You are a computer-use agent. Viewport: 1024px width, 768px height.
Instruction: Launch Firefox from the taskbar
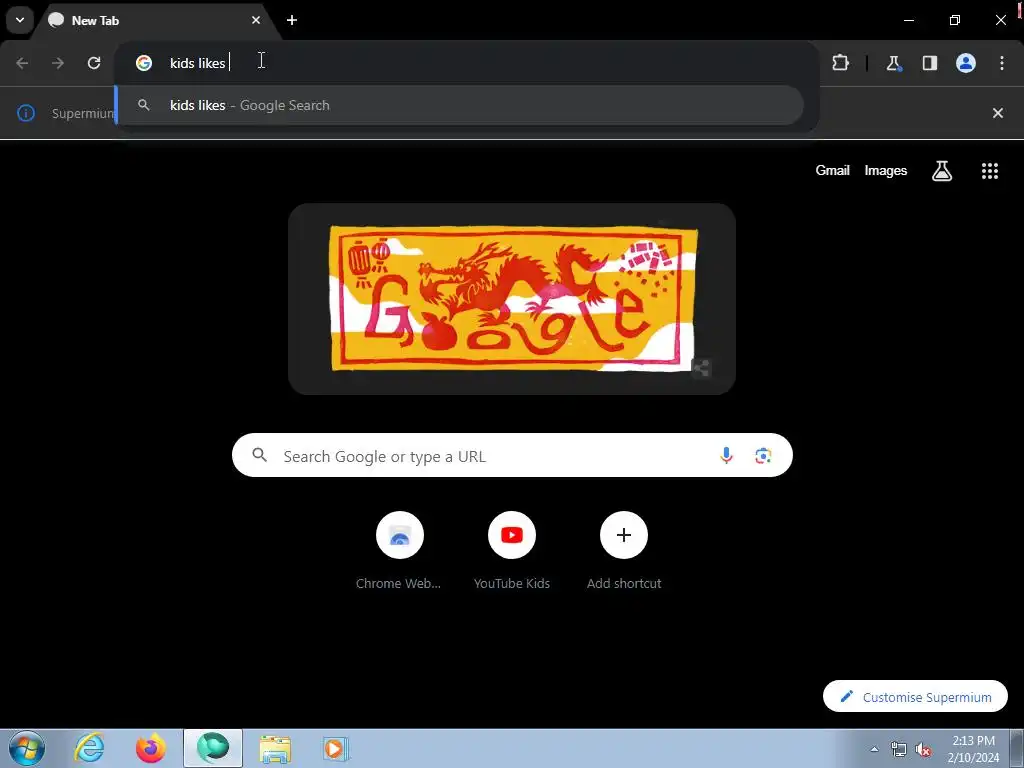[x=150, y=748]
